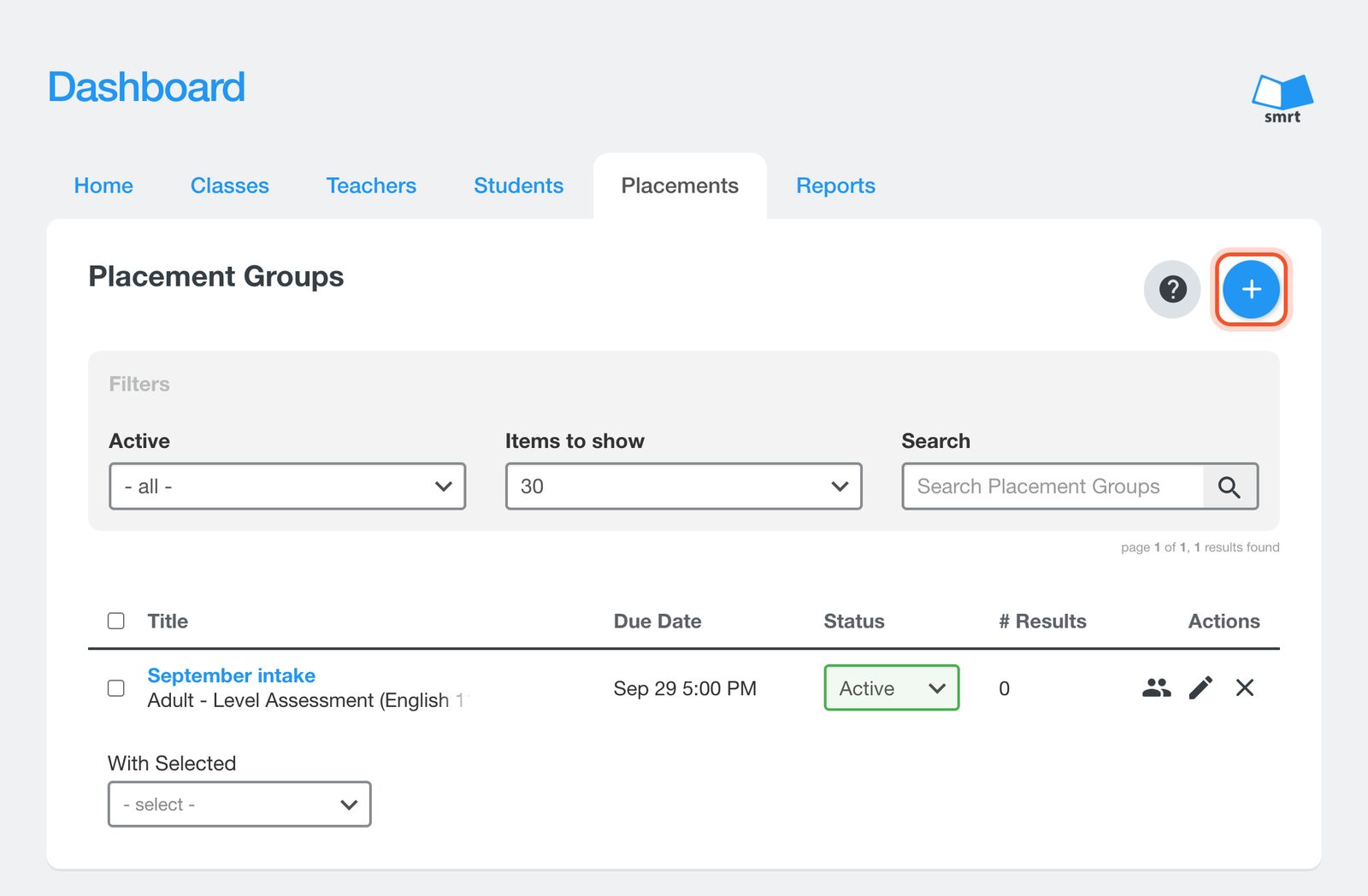
Task: Click the page 1 of 1 results text
Action: [1200, 547]
